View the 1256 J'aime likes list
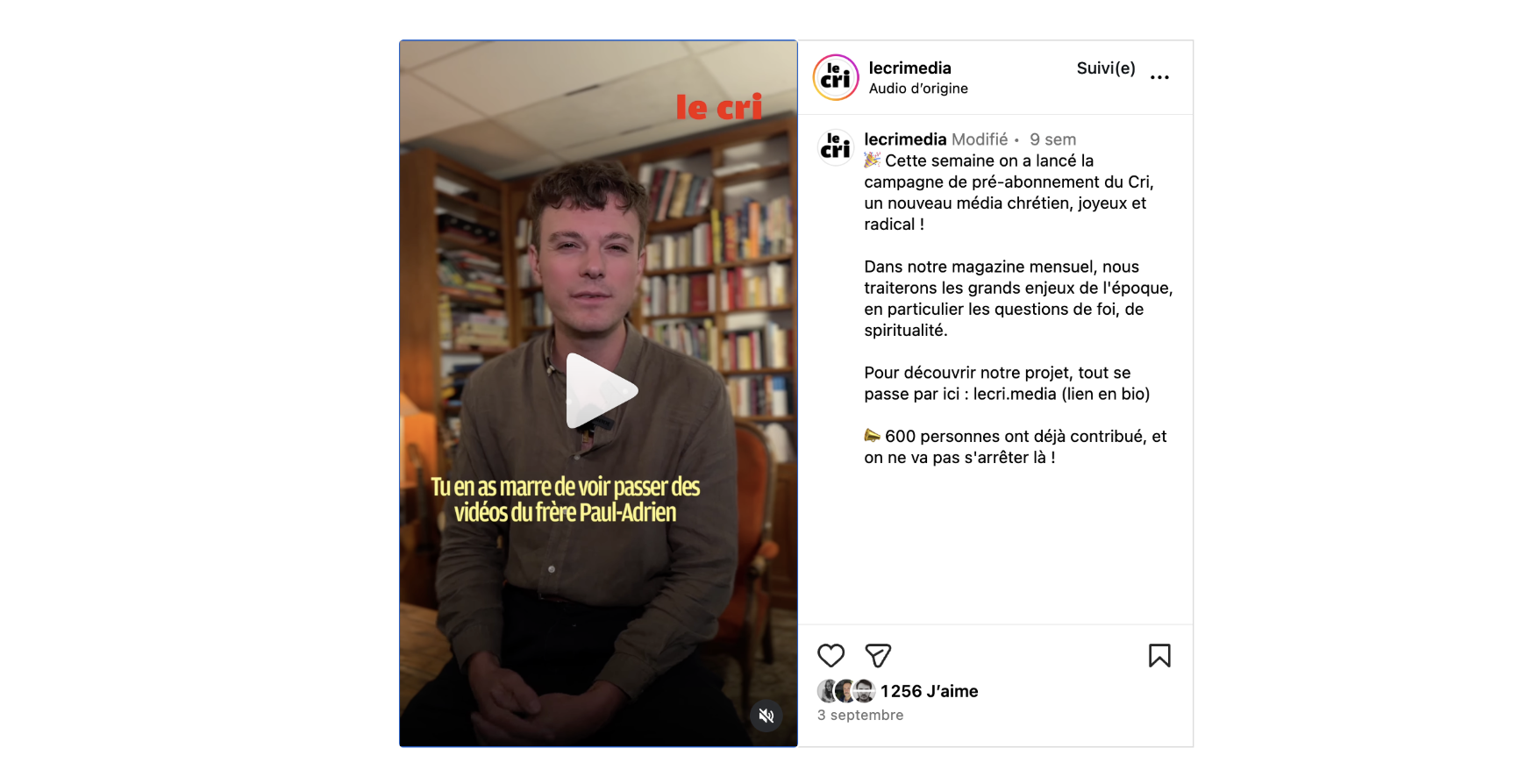 929,691
